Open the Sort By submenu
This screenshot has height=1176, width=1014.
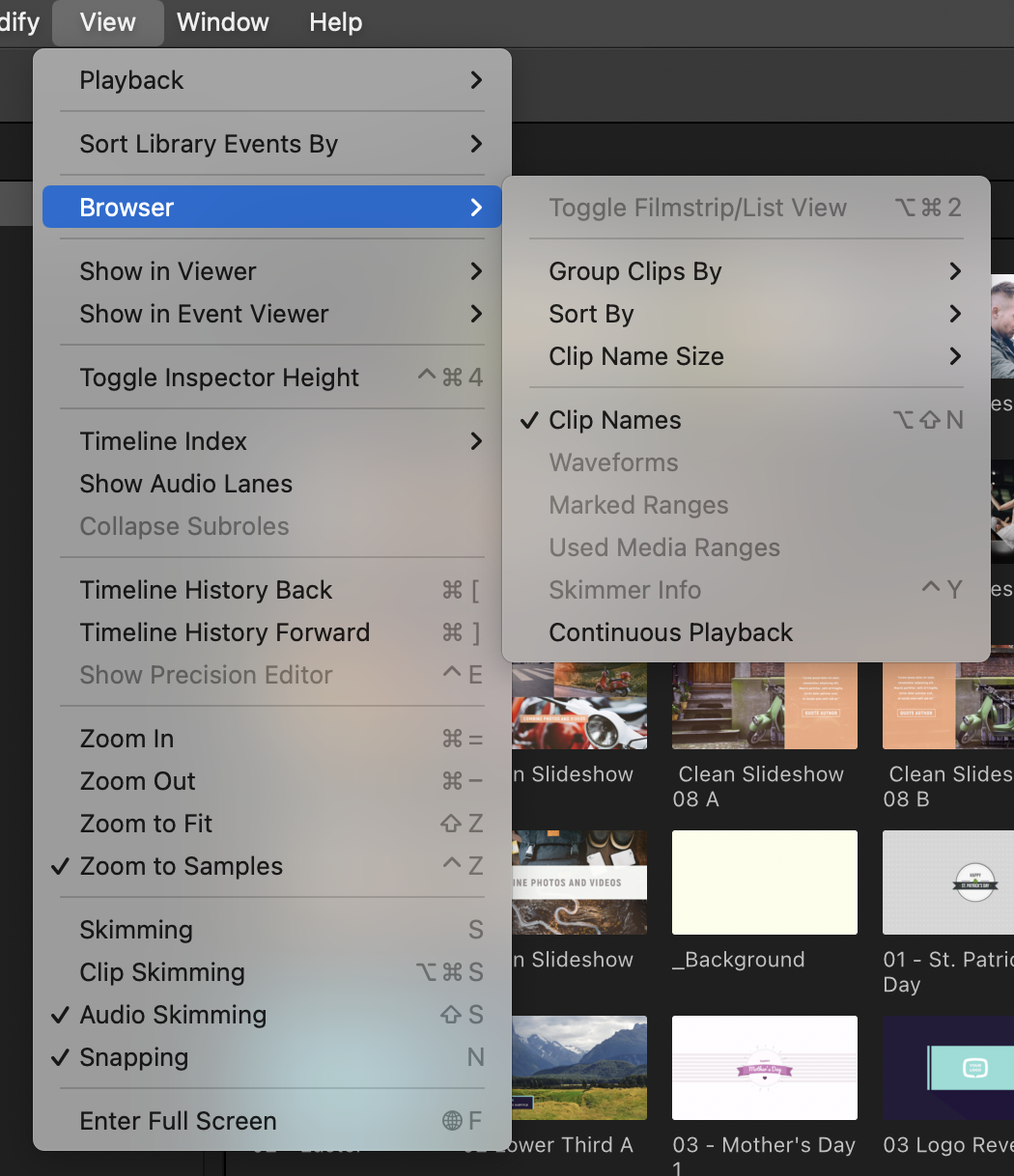tap(591, 314)
